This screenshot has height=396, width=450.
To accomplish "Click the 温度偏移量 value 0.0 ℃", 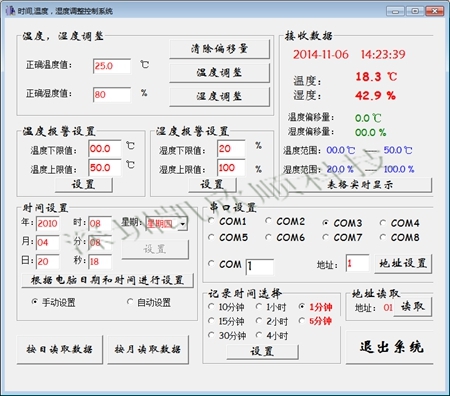I will [x=368, y=118].
